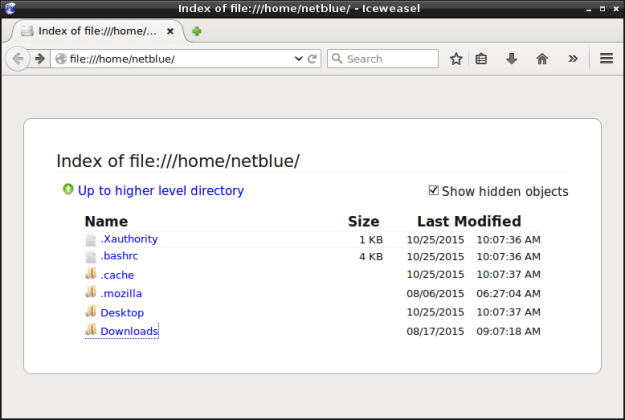
Task: Sort by the Size column header
Action: (364, 221)
